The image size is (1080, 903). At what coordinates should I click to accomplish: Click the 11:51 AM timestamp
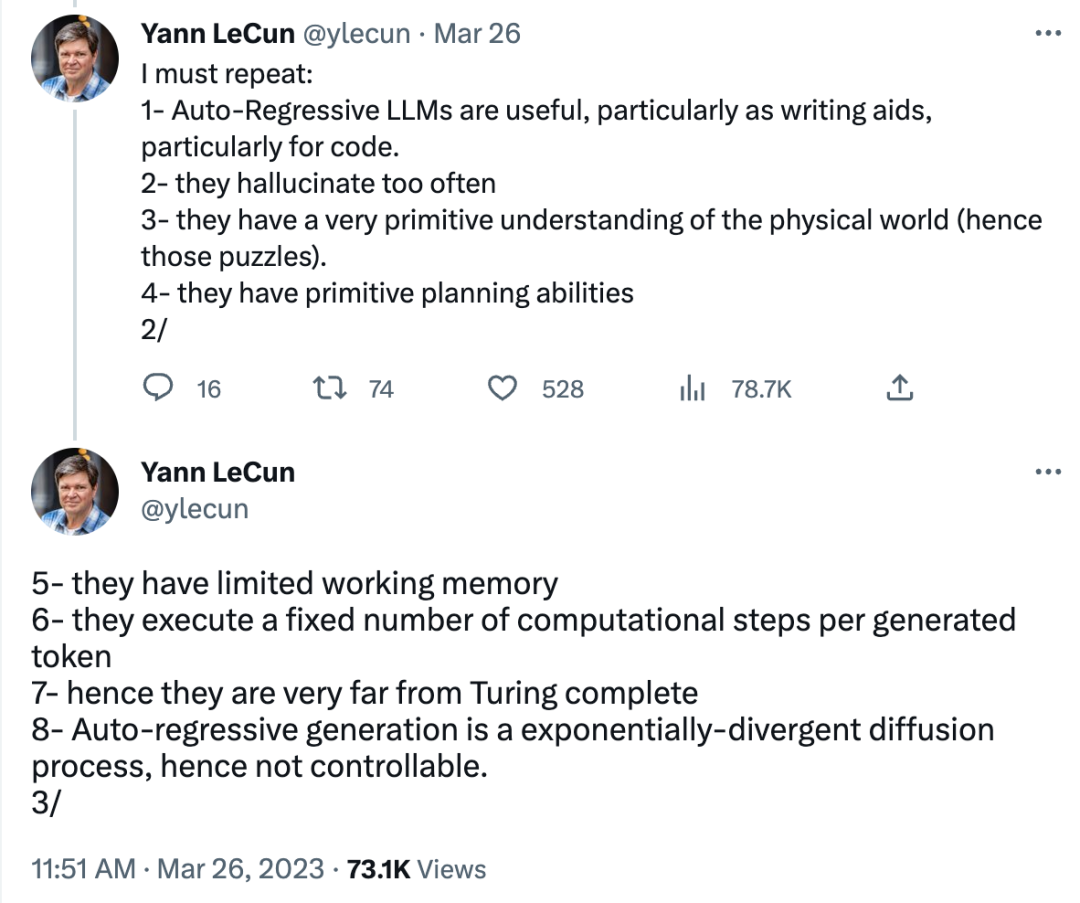(83, 869)
